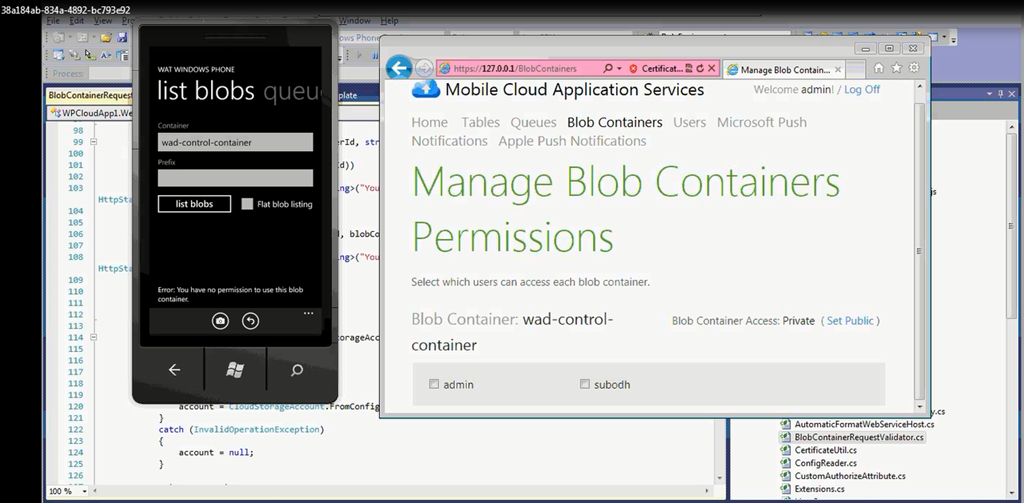Open Apple Push Notifications link
The width and height of the screenshot is (1024, 503).
[573, 141]
